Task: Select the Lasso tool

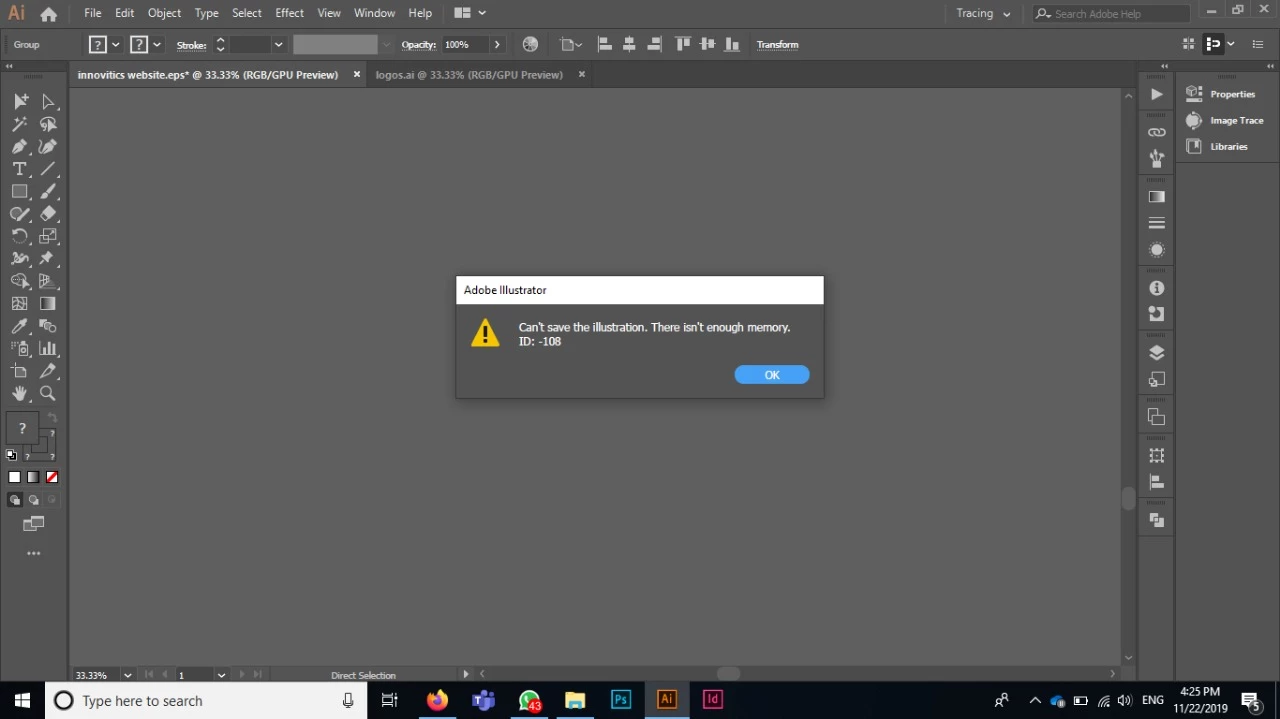Action: [x=48, y=124]
